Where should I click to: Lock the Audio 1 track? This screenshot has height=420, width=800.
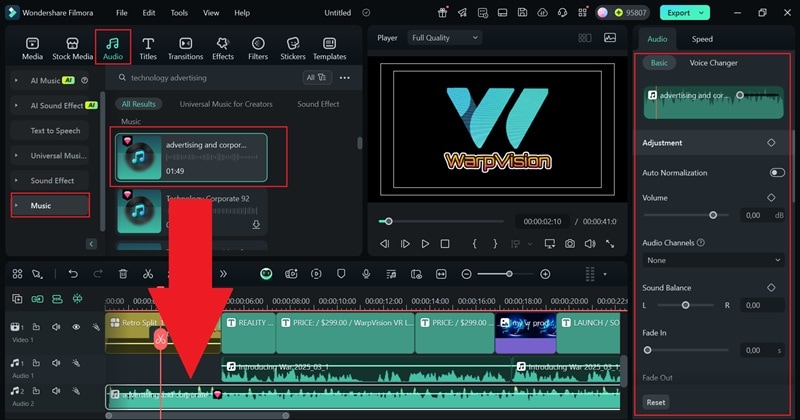[x=36, y=363]
